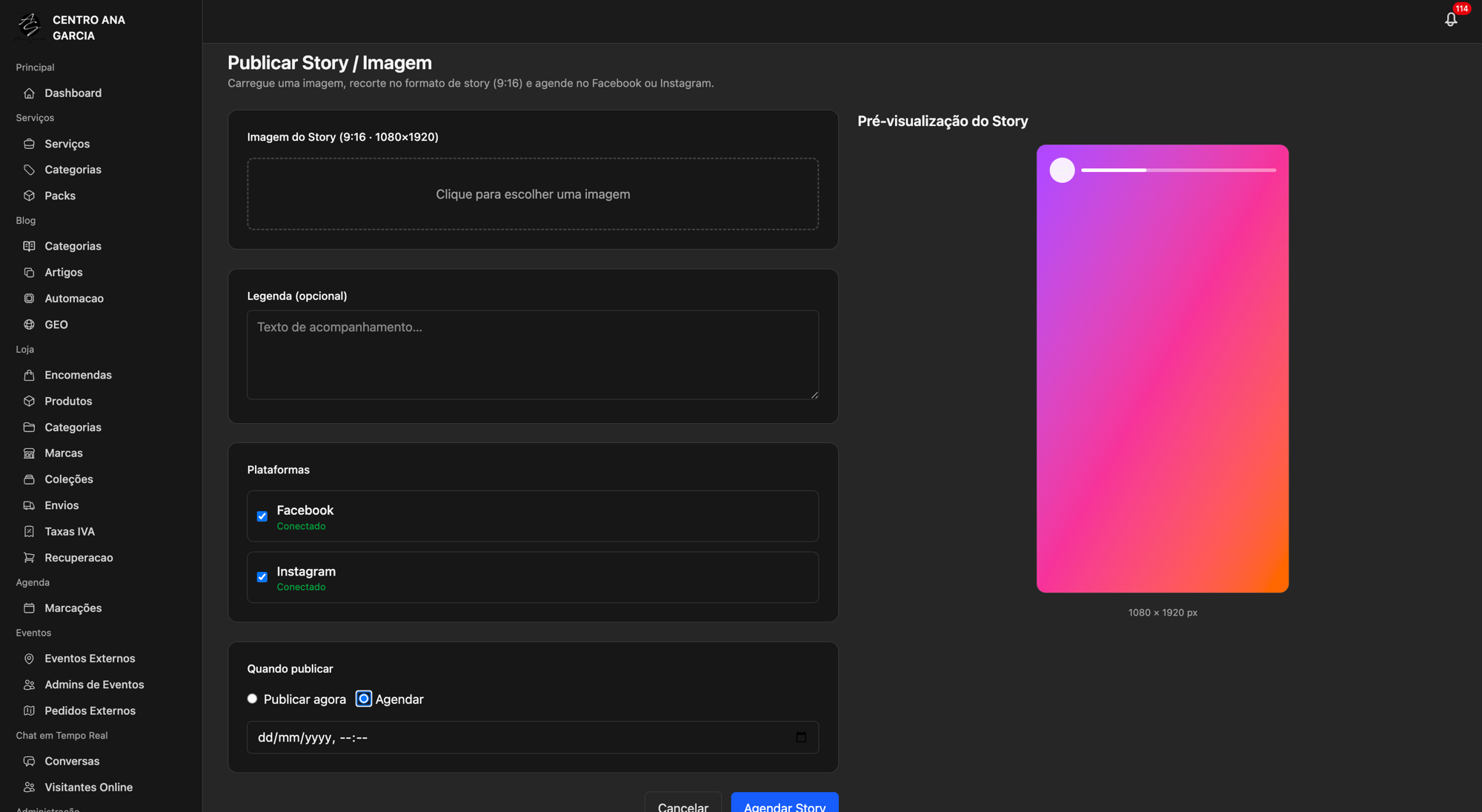Click the Agendar Story button
This screenshot has width=1482, height=812.
coord(785,803)
